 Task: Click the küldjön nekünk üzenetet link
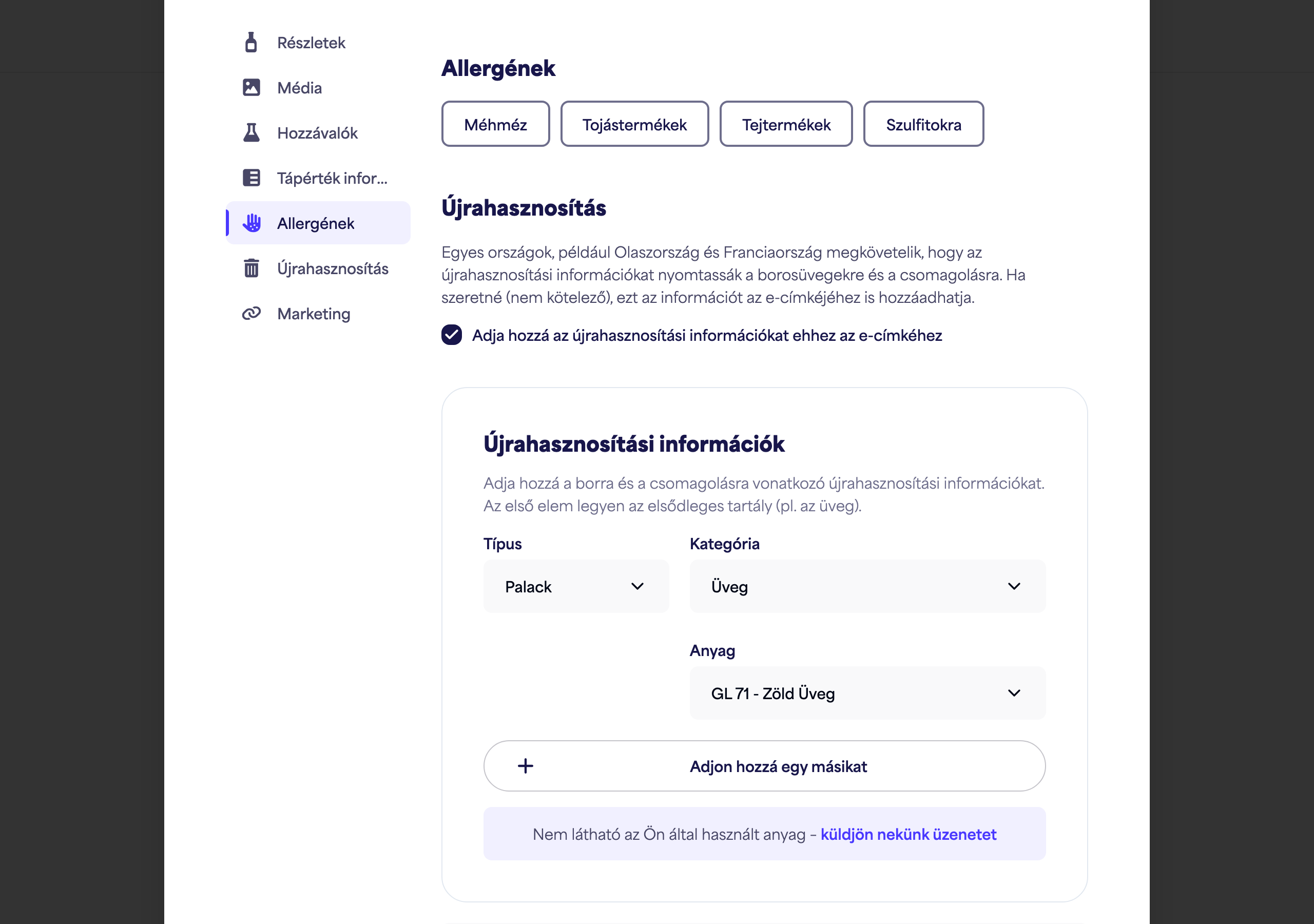coord(908,834)
